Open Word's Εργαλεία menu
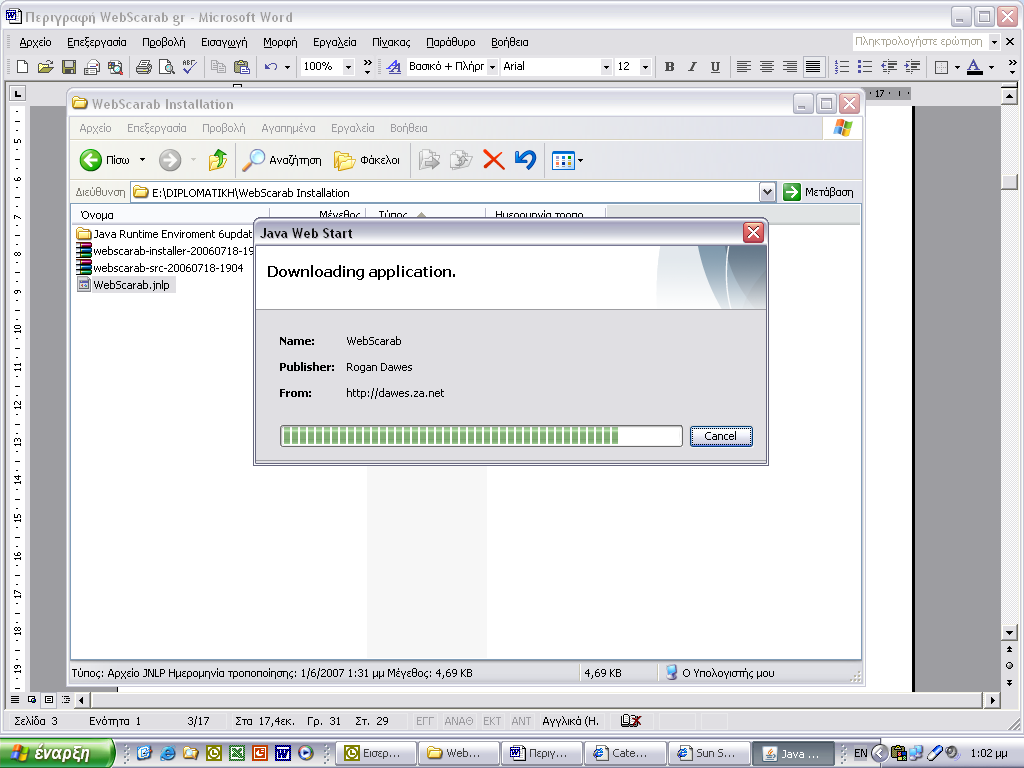 [x=334, y=42]
